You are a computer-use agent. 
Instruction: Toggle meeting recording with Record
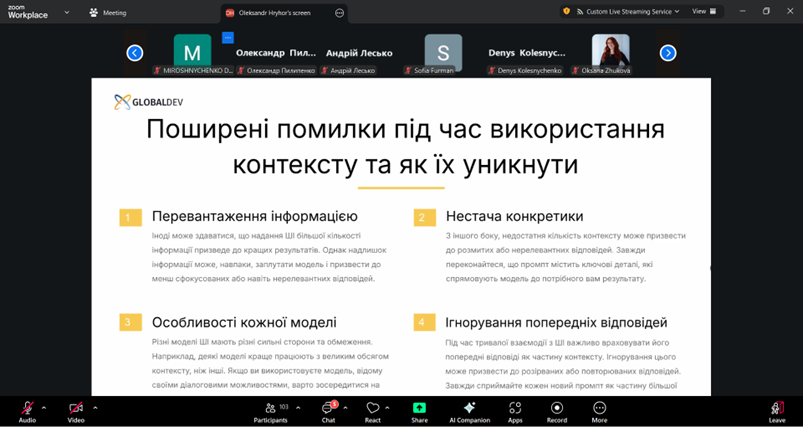point(556,408)
